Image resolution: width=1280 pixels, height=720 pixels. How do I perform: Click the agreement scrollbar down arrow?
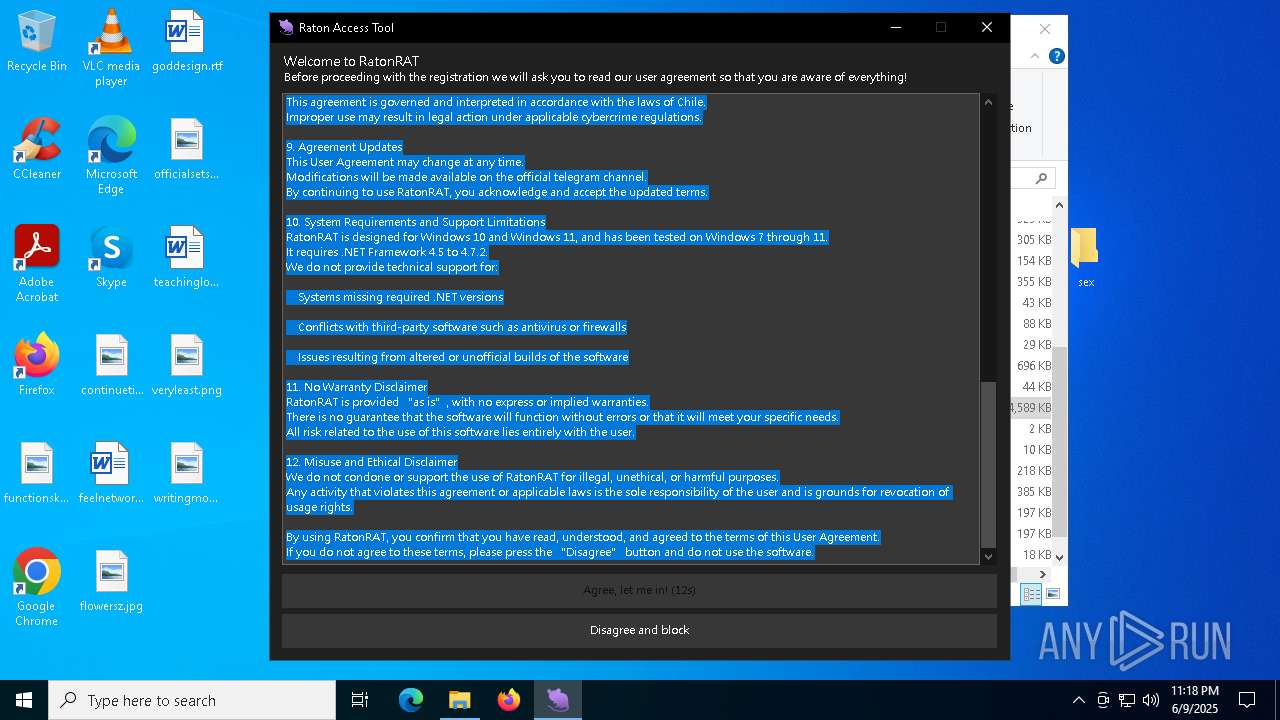coord(988,556)
